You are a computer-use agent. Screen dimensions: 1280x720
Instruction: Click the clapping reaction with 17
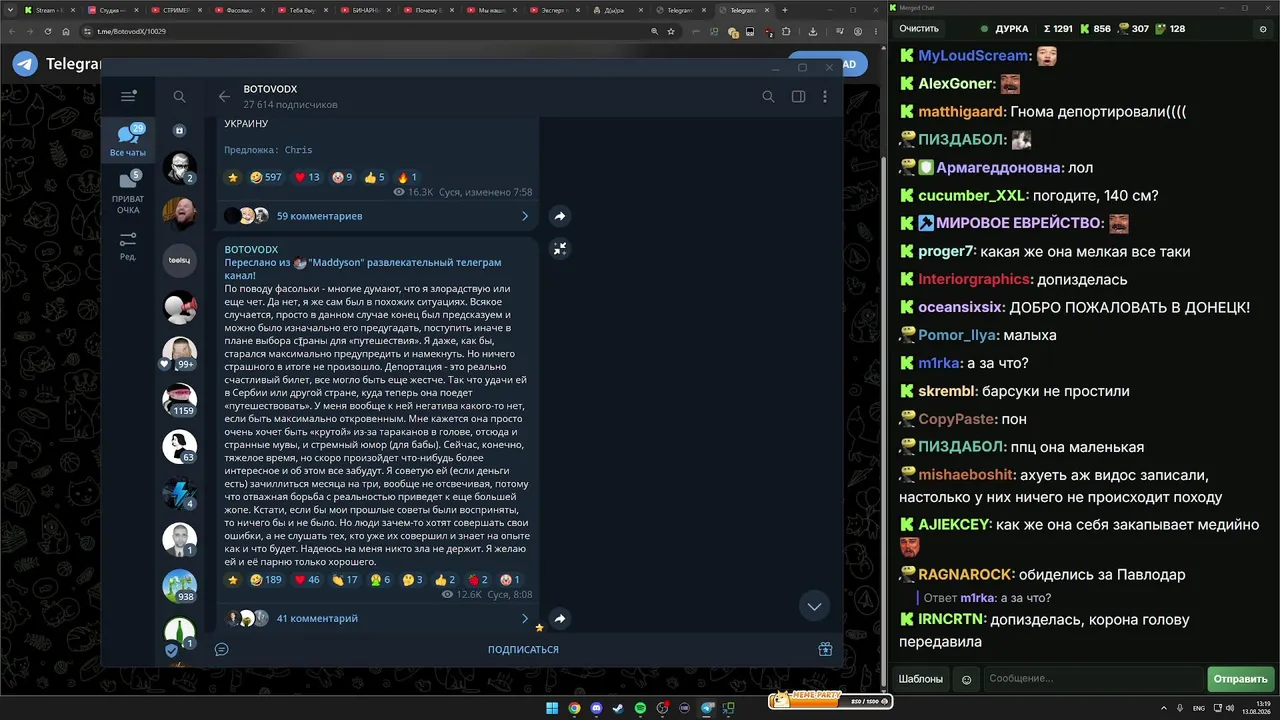coord(345,580)
